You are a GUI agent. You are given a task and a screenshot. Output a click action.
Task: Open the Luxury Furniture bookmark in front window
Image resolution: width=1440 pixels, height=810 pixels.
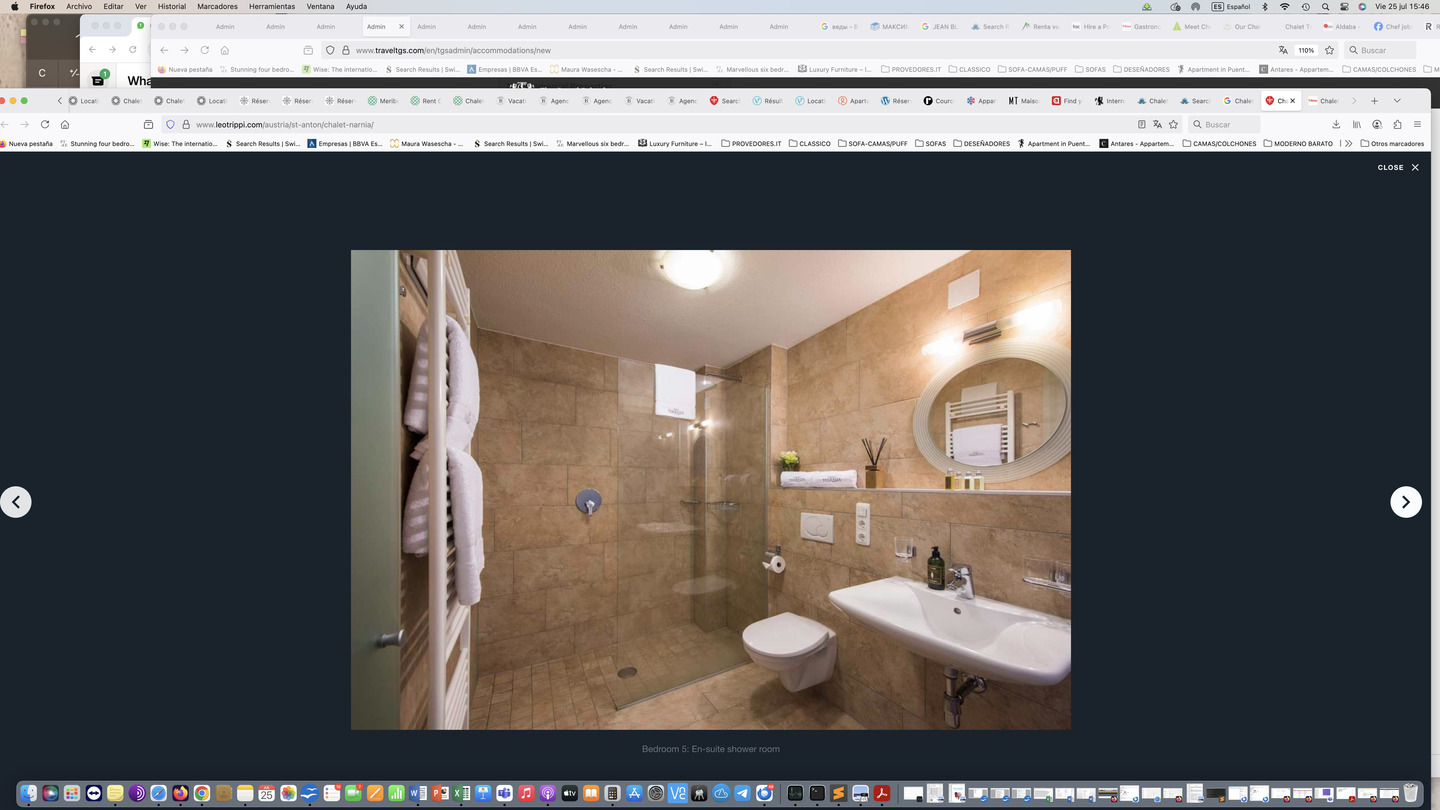675,143
